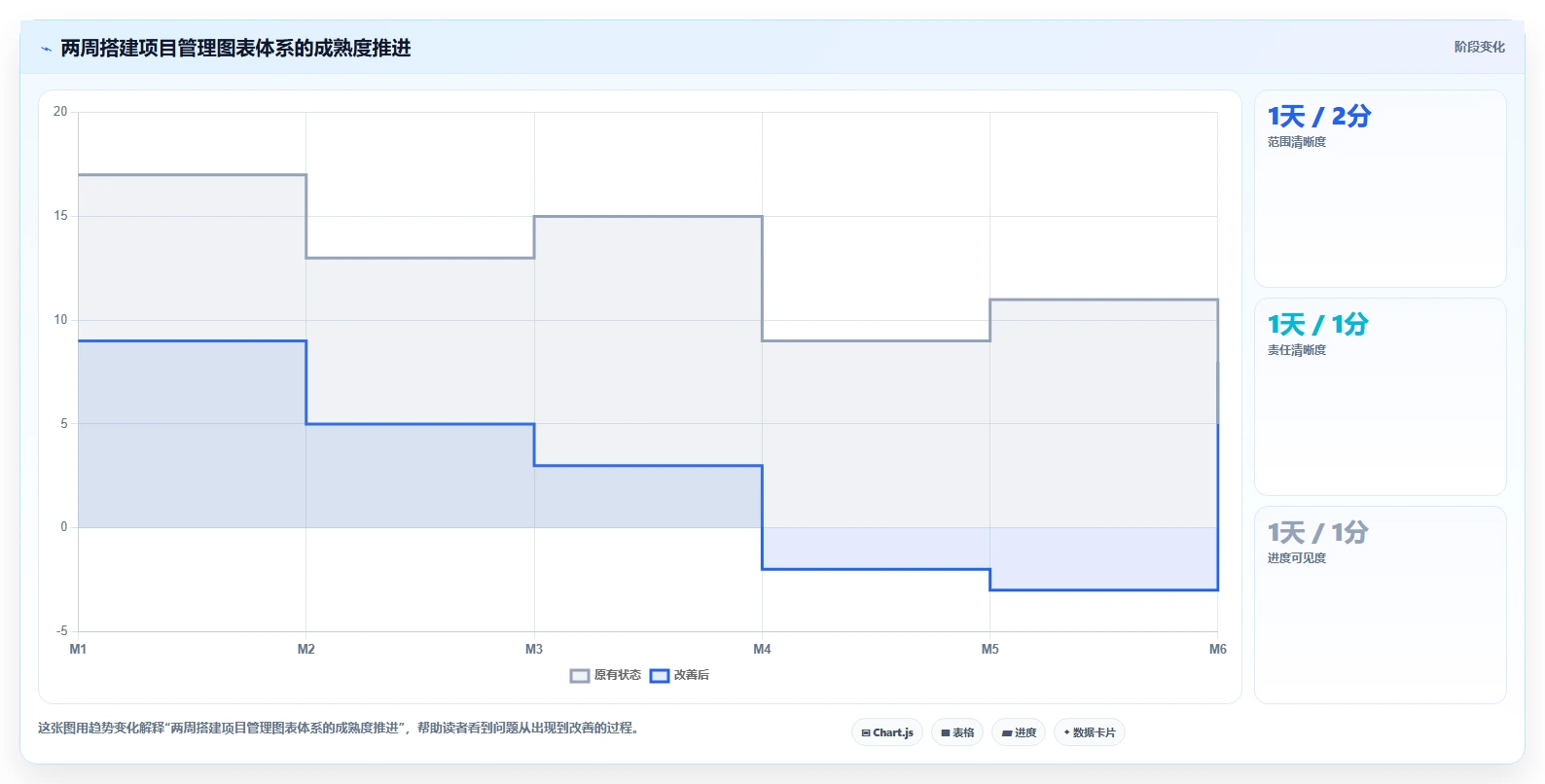Select the 进度 tag chip
The width and height of the screenshot is (1545, 784).
(x=1019, y=732)
